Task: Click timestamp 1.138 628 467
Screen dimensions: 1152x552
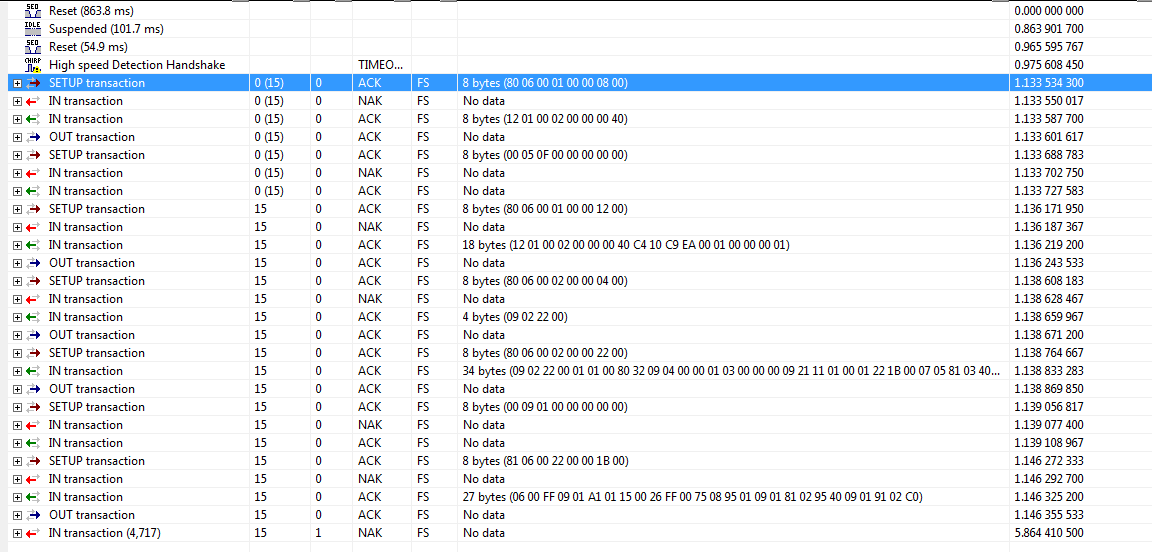Action: tap(1048, 299)
